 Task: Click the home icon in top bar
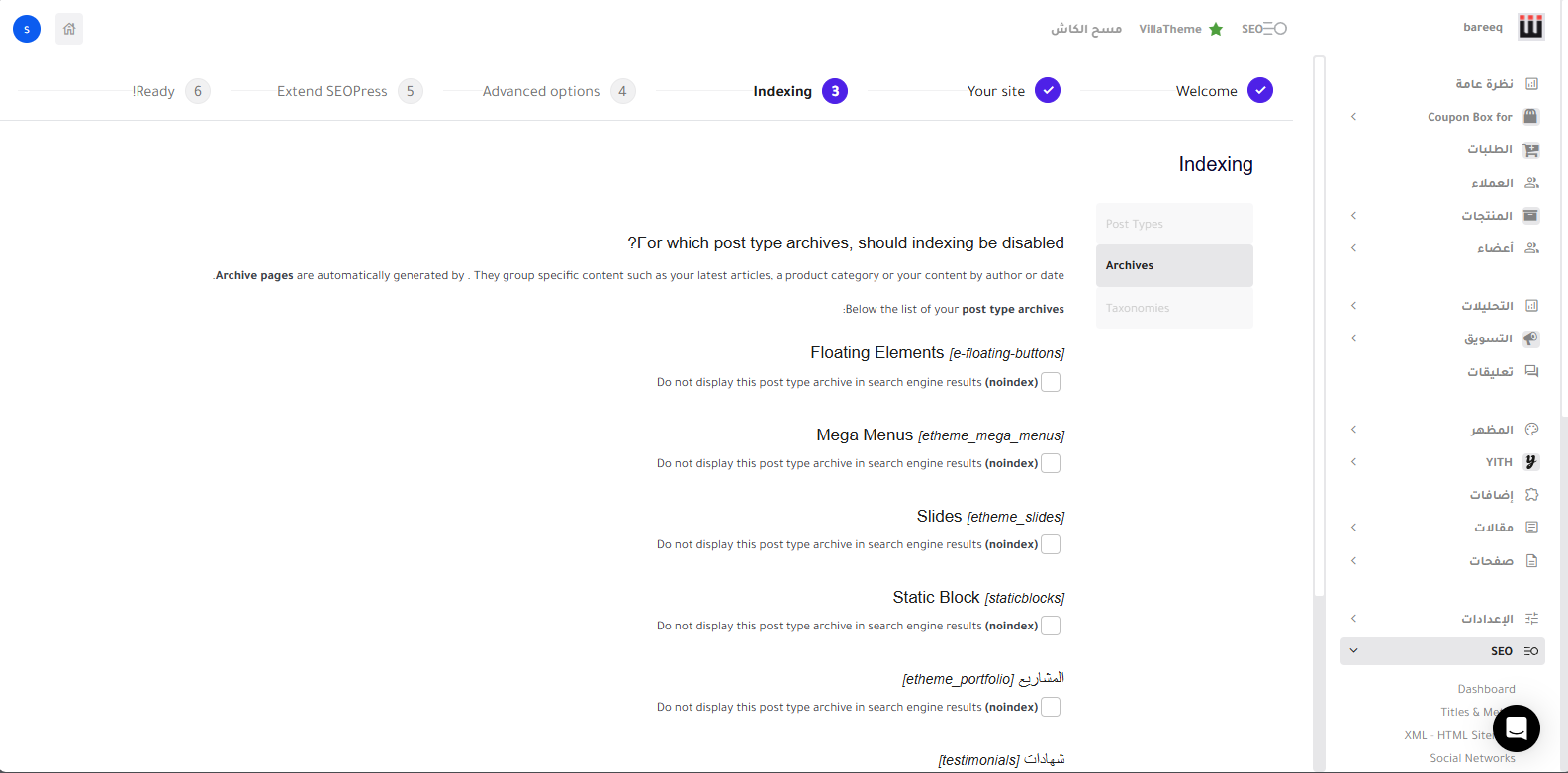[x=69, y=29]
